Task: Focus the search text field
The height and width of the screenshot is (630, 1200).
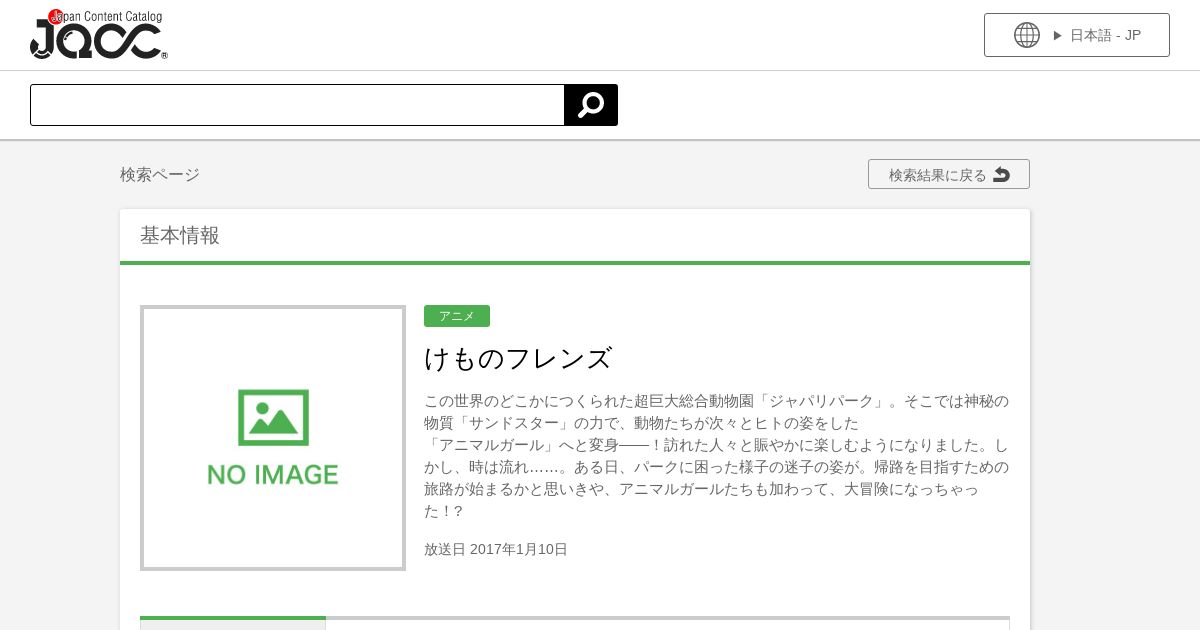Action: 297,105
